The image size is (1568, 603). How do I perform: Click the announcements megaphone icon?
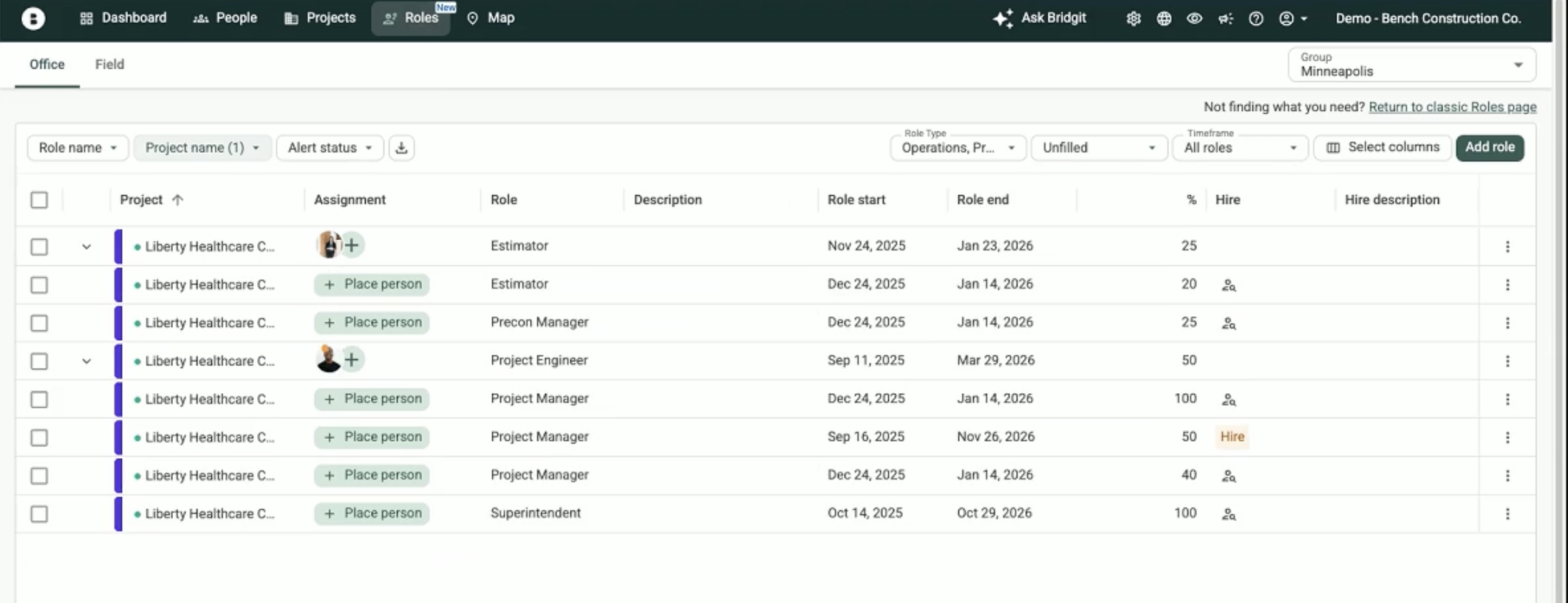[x=1225, y=18]
